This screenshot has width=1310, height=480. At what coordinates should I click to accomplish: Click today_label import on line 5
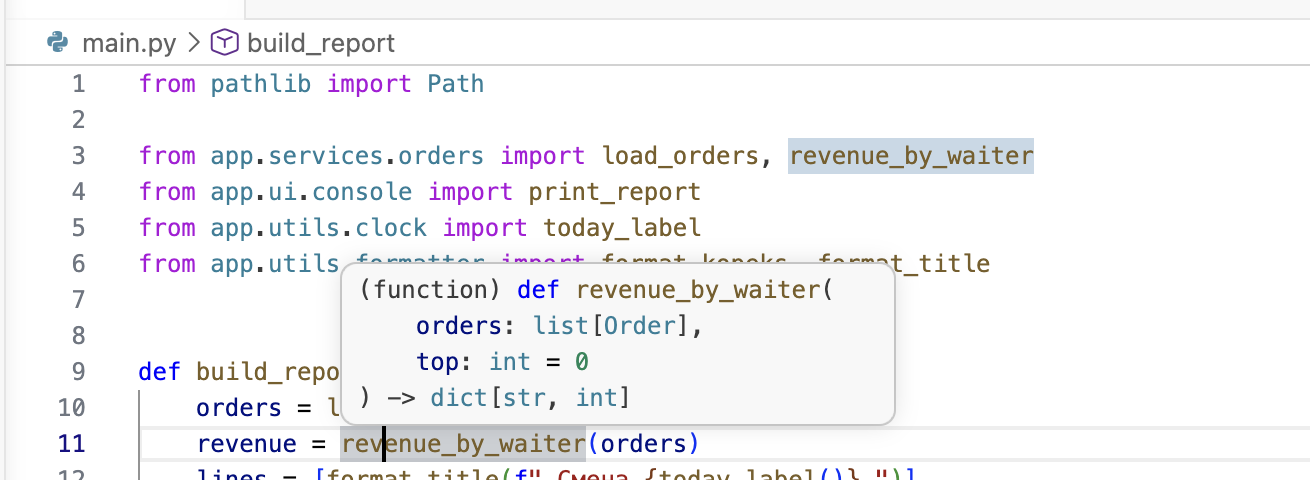click(x=622, y=228)
